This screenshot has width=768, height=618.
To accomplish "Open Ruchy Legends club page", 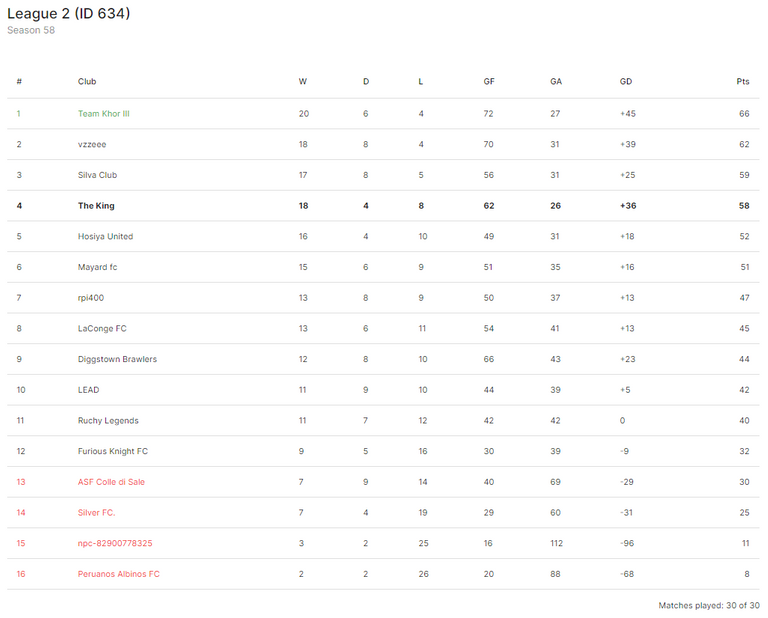I will (x=108, y=421).
